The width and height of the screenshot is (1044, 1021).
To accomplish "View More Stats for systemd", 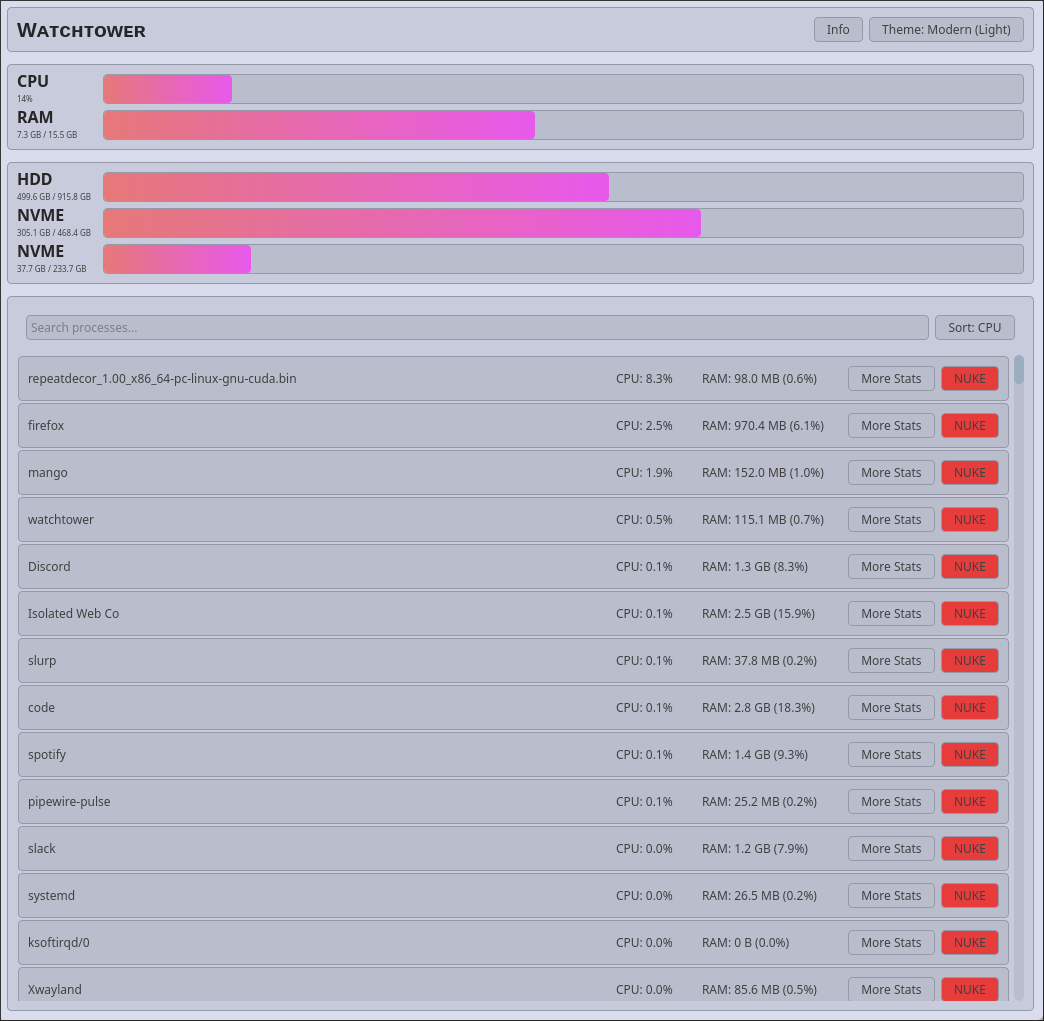I will 891,896.
